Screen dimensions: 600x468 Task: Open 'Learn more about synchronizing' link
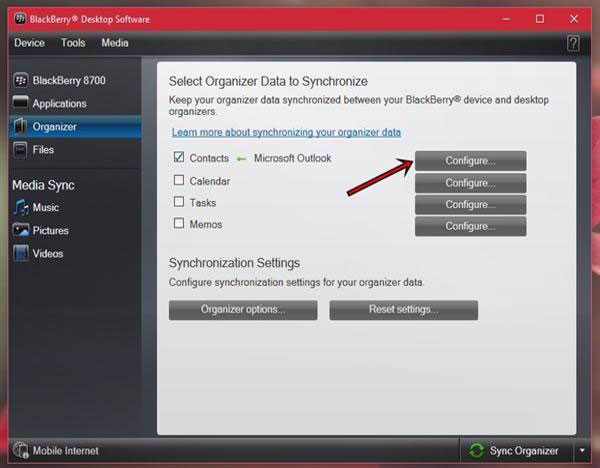click(286, 132)
